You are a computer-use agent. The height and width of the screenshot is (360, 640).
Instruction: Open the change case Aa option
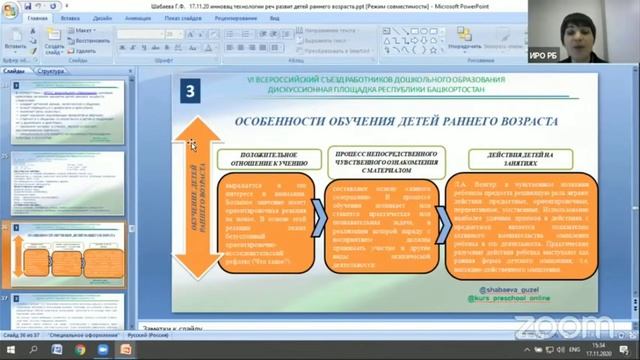(193, 48)
